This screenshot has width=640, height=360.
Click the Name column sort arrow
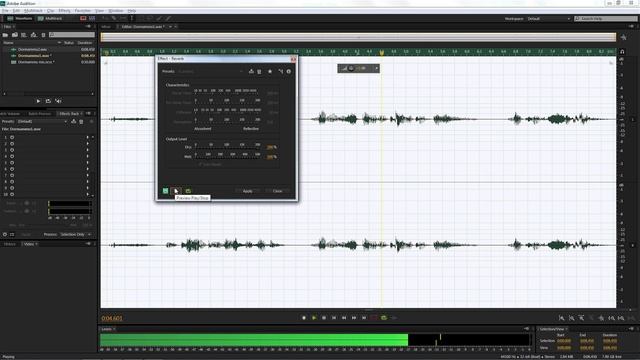click(x=59, y=42)
